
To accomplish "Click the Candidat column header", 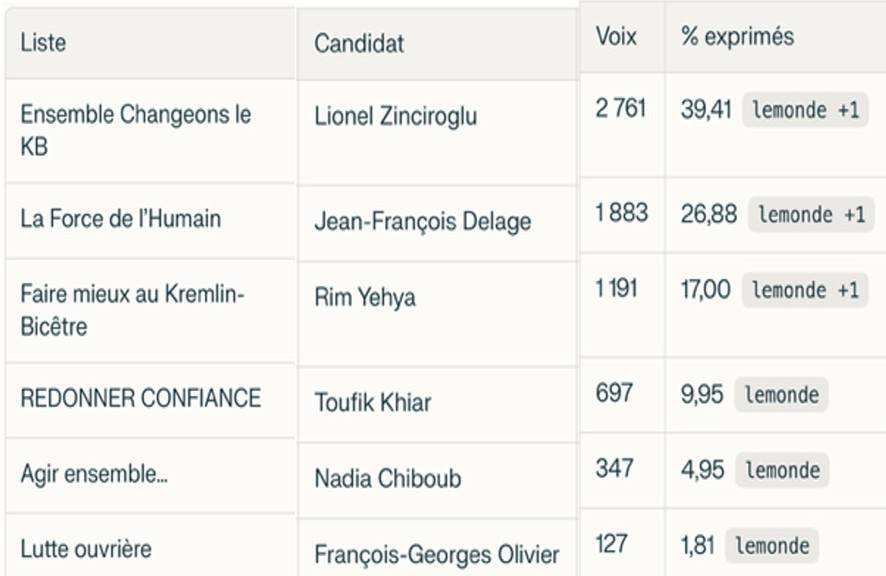I will pos(359,44).
